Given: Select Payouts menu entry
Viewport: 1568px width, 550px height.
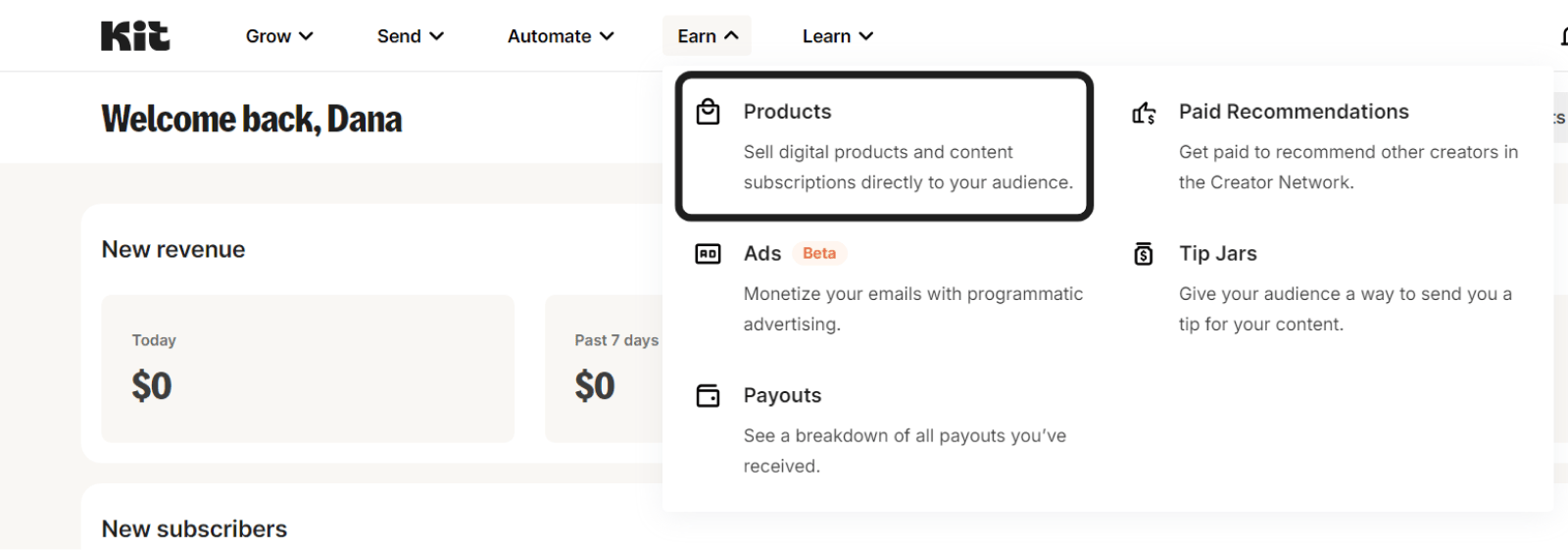Looking at the screenshot, I should point(782,395).
